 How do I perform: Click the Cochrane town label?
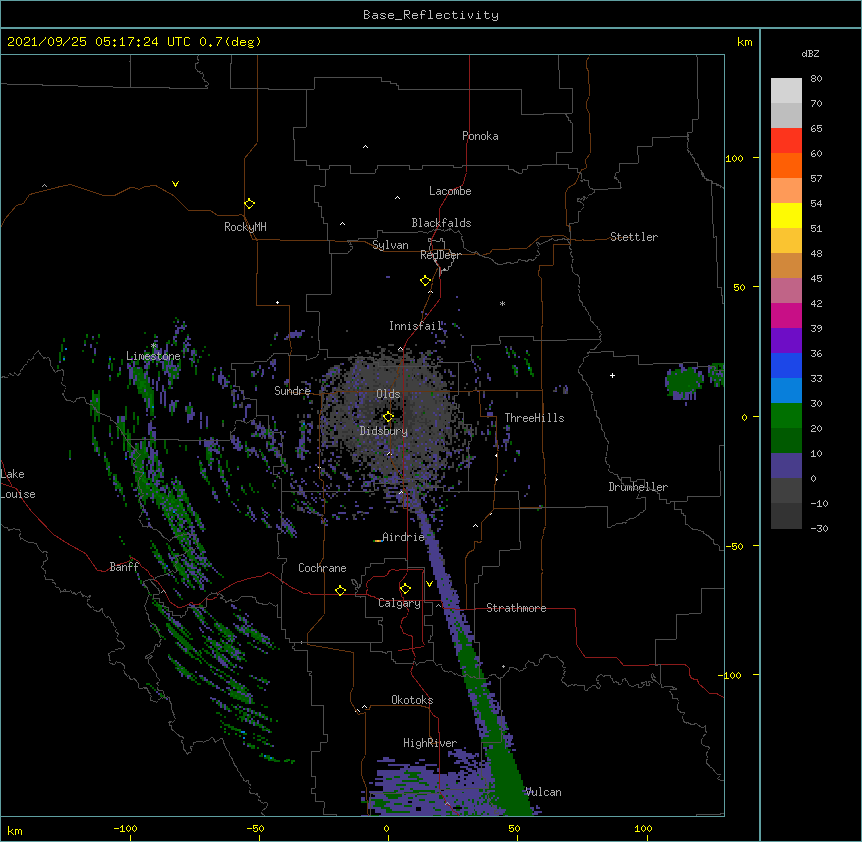(x=322, y=568)
